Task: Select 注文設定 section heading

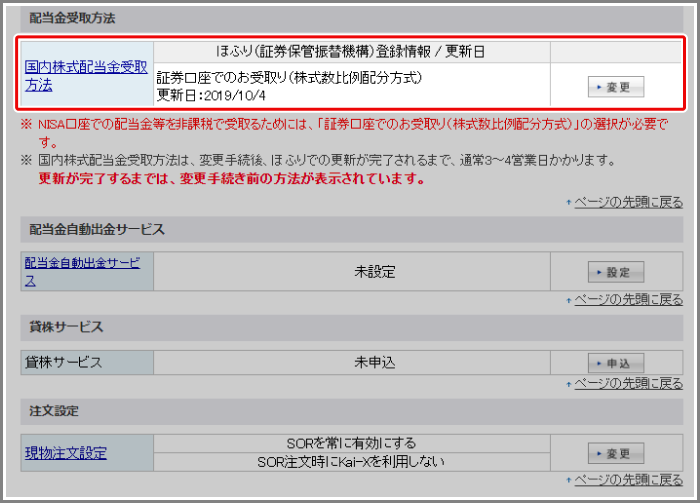Action: pos(54,411)
